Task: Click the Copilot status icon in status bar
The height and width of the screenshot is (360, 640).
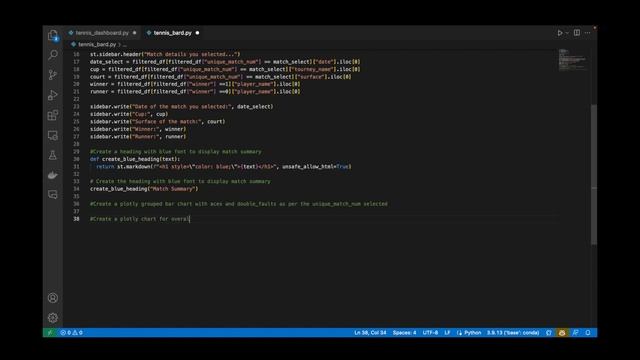Action: tap(562, 333)
